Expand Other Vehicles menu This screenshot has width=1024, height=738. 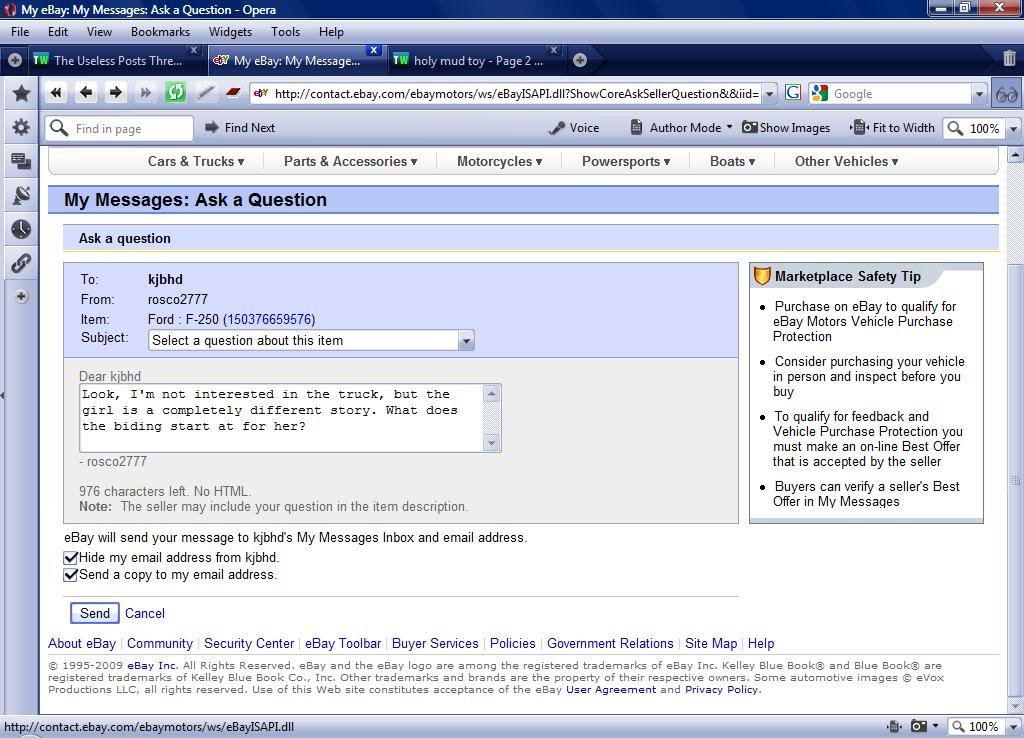coord(846,161)
